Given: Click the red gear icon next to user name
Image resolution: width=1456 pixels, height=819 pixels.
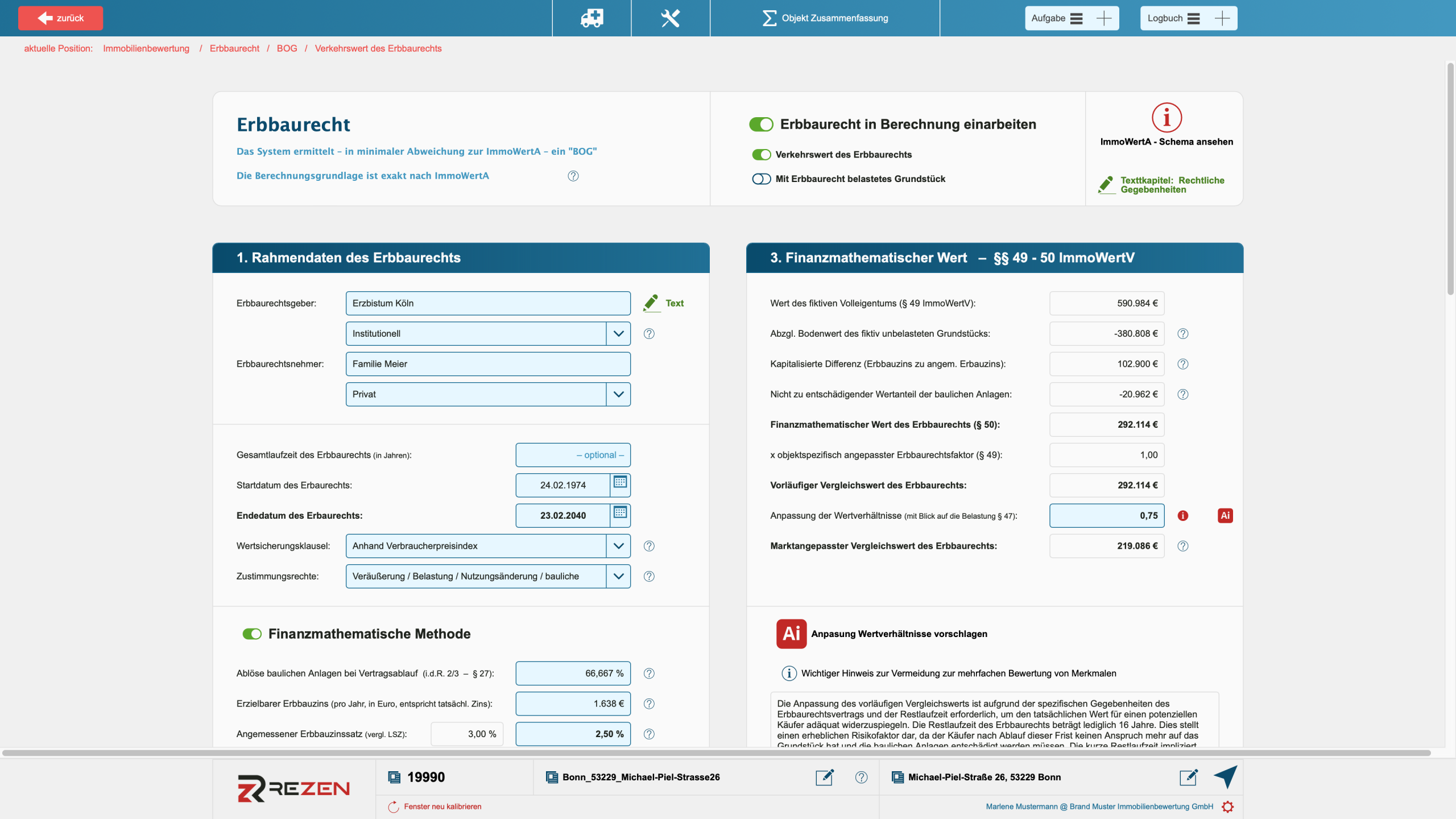Looking at the screenshot, I should [1228, 806].
